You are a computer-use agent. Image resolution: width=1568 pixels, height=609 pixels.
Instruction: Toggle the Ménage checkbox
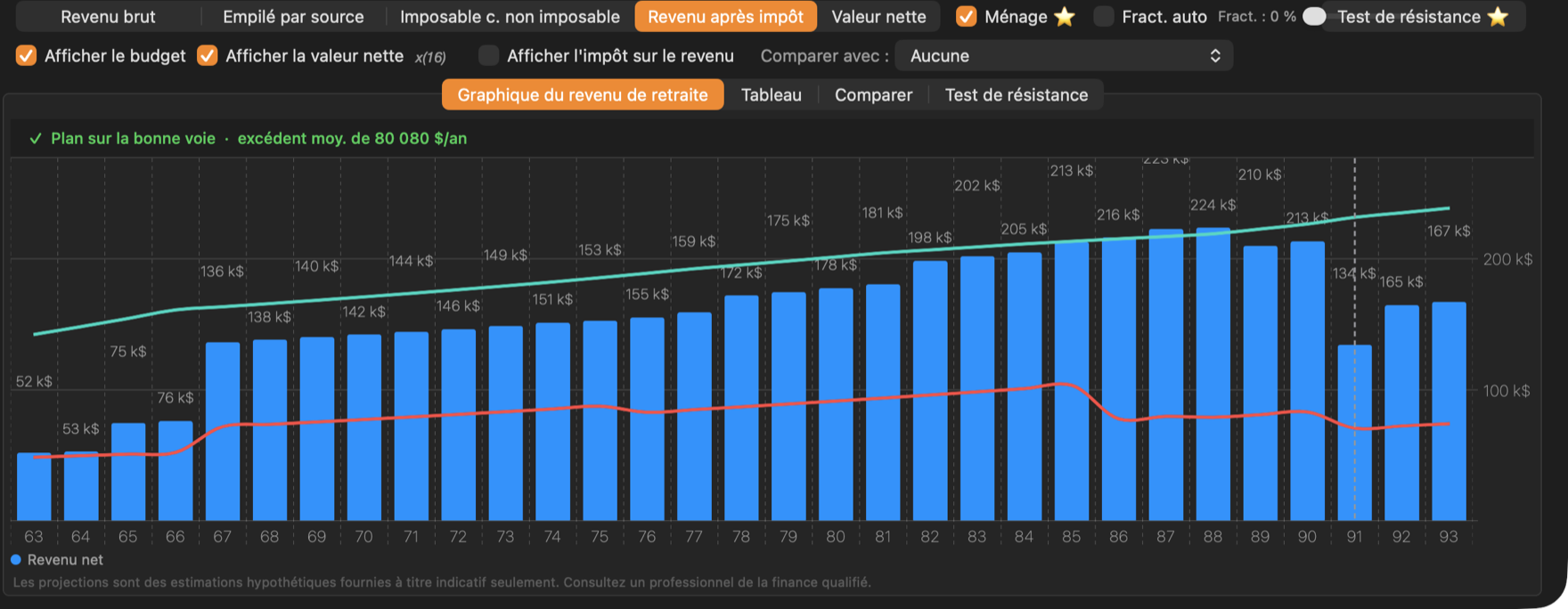pos(966,17)
